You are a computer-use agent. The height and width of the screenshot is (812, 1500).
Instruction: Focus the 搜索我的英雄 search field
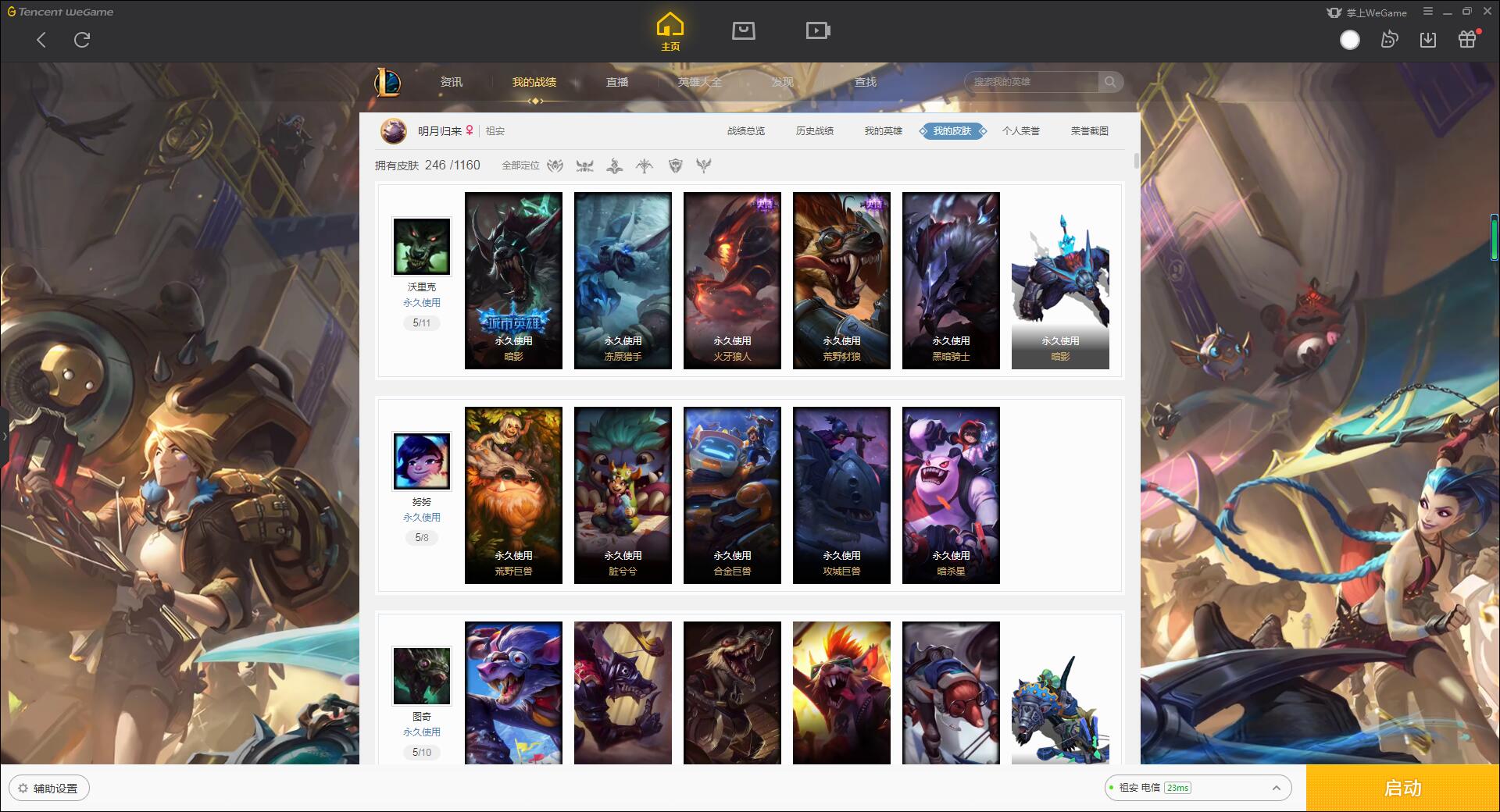pos(1031,82)
